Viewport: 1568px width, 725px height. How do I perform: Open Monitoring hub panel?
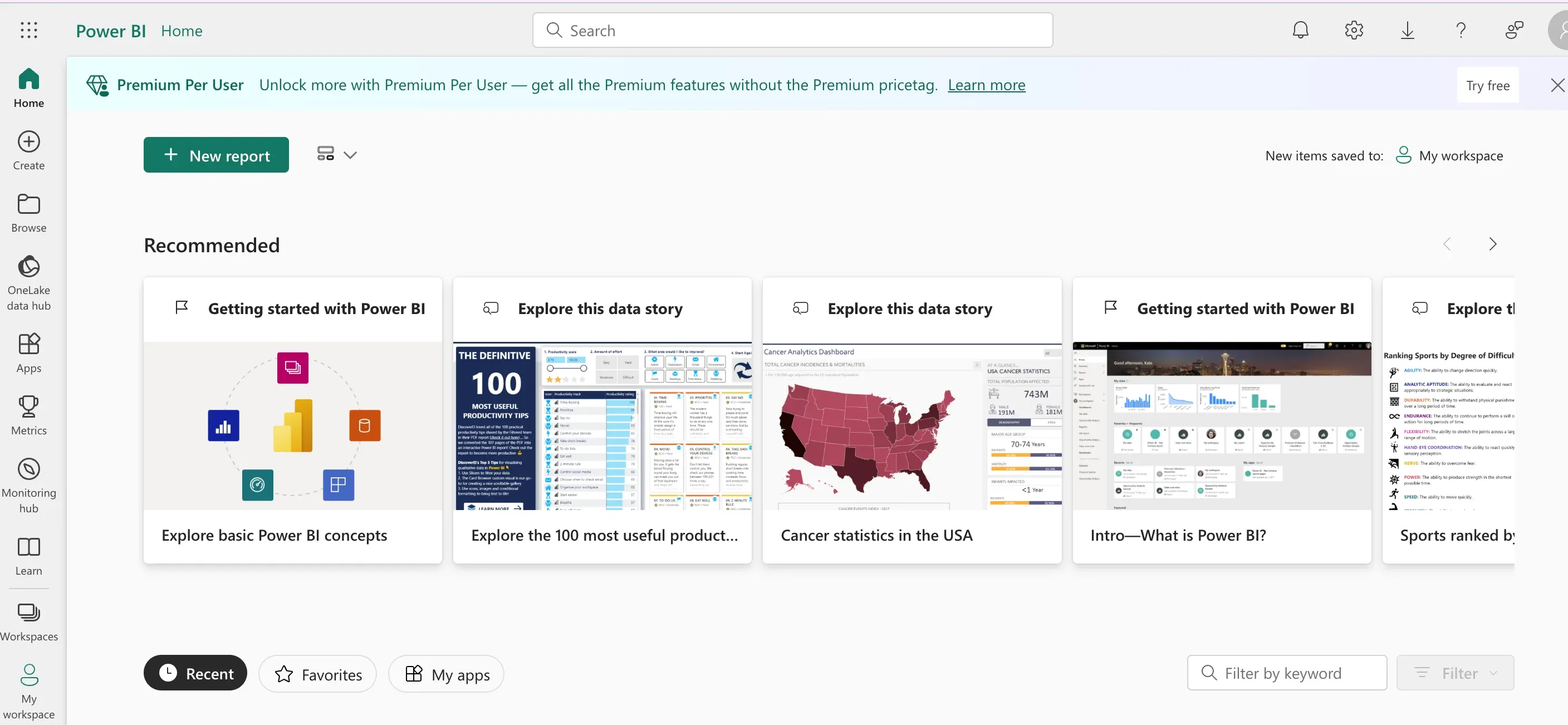click(29, 485)
